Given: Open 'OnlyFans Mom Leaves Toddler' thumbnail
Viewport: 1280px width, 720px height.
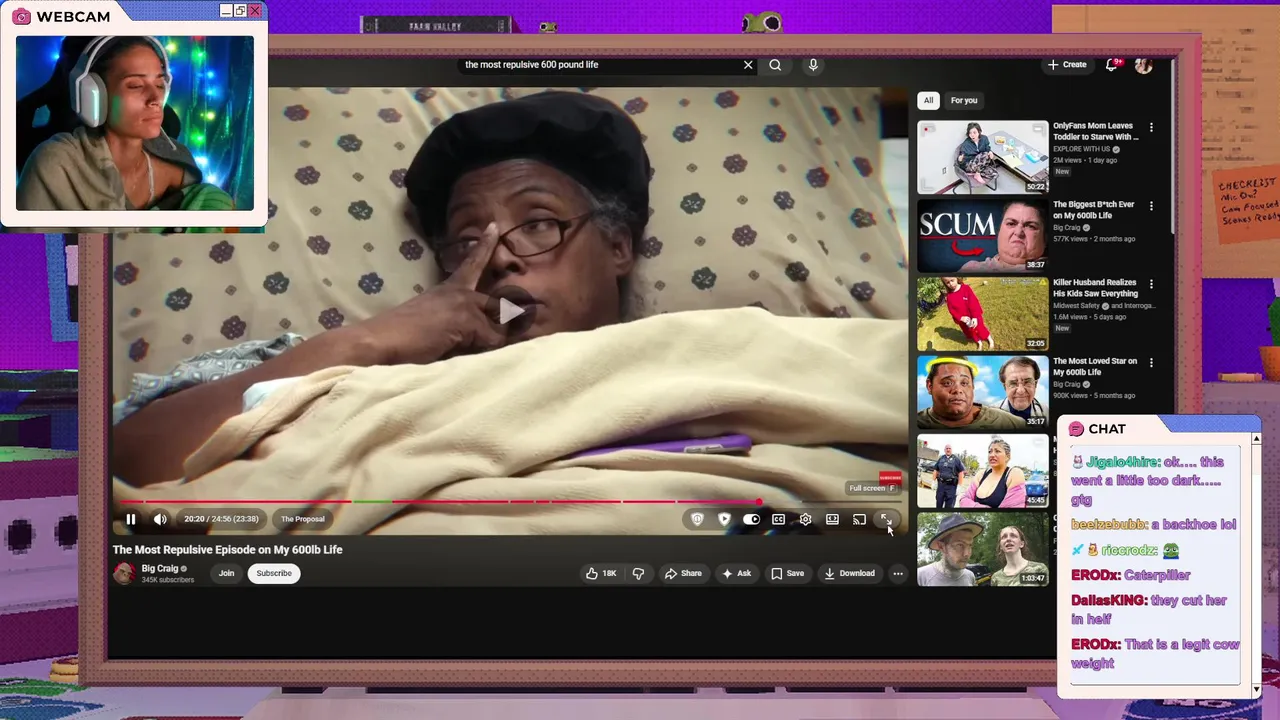Looking at the screenshot, I should coord(983,157).
